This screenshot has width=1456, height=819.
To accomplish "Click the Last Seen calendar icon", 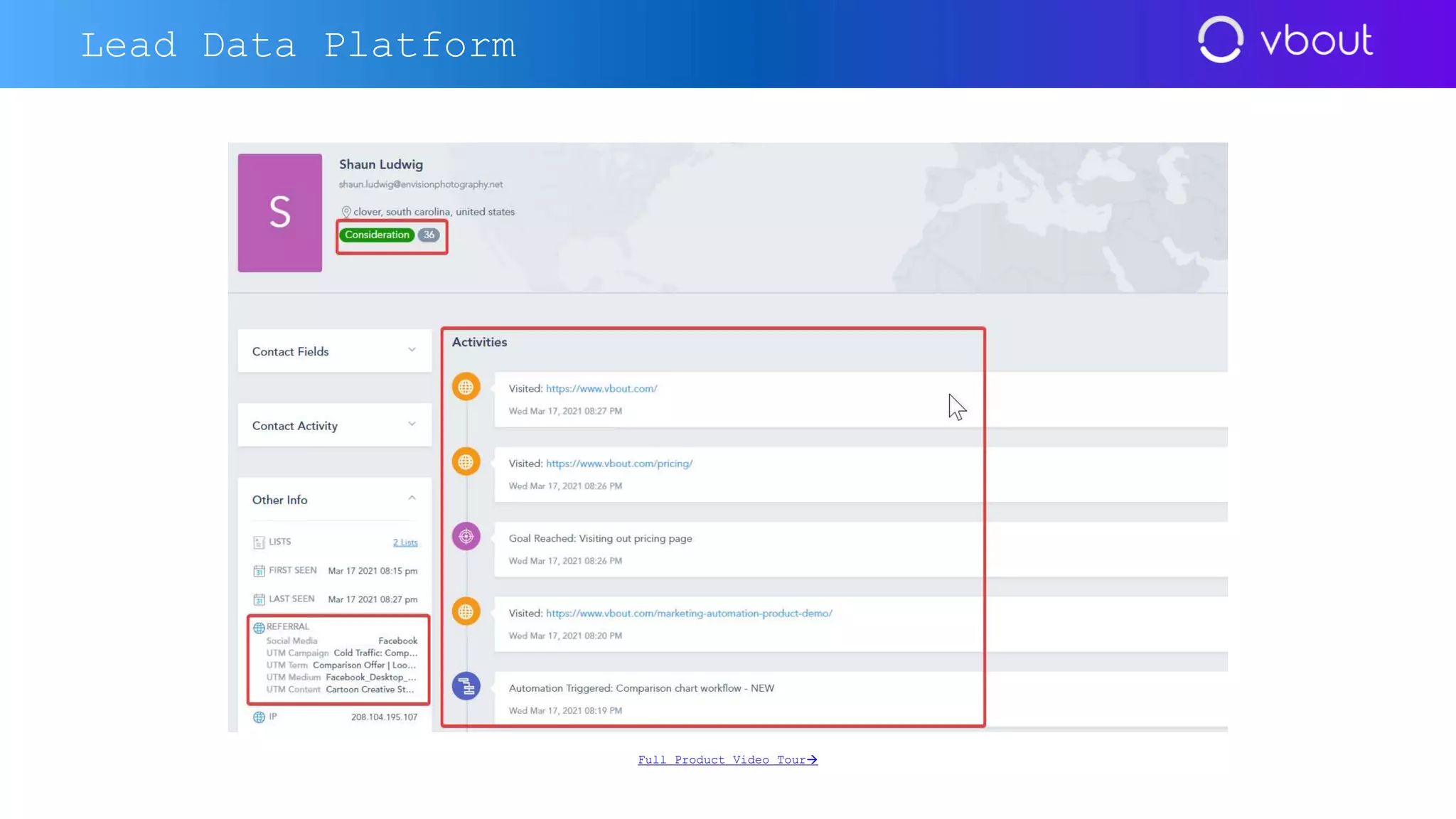I will click(x=259, y=599).
